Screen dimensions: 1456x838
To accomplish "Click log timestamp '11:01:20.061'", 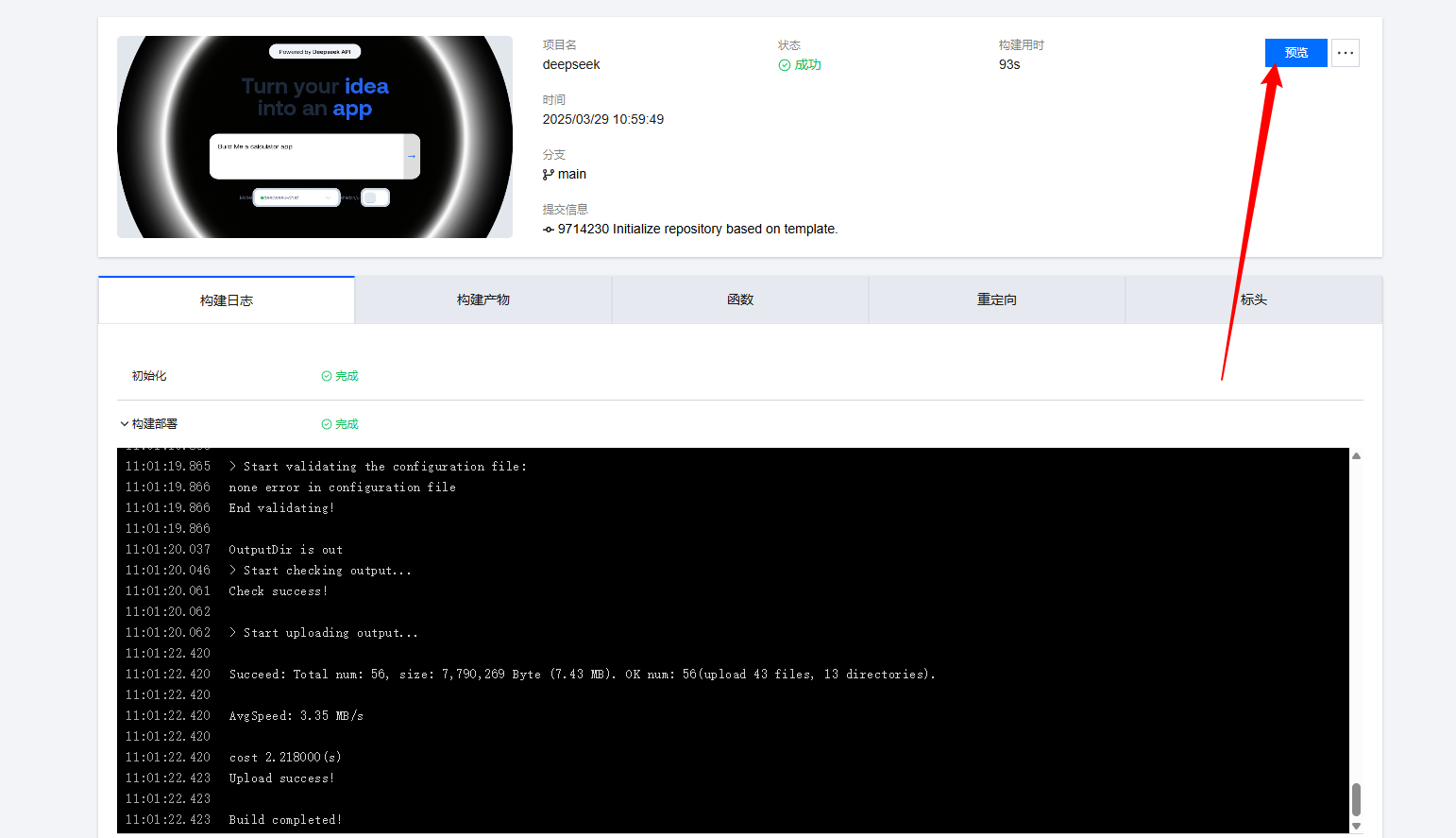I will point(168,591).
